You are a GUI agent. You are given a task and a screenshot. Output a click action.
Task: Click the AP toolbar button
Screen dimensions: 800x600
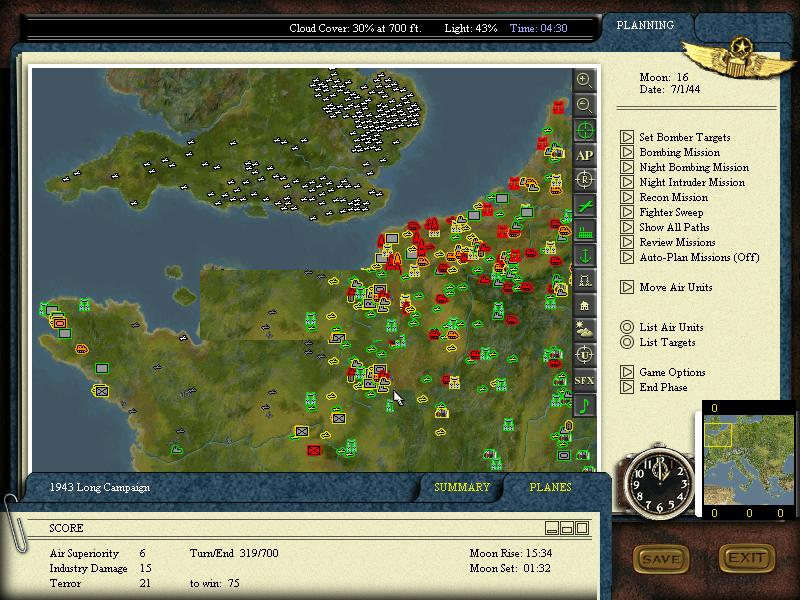pyautogui.click(x=584, y=155)
